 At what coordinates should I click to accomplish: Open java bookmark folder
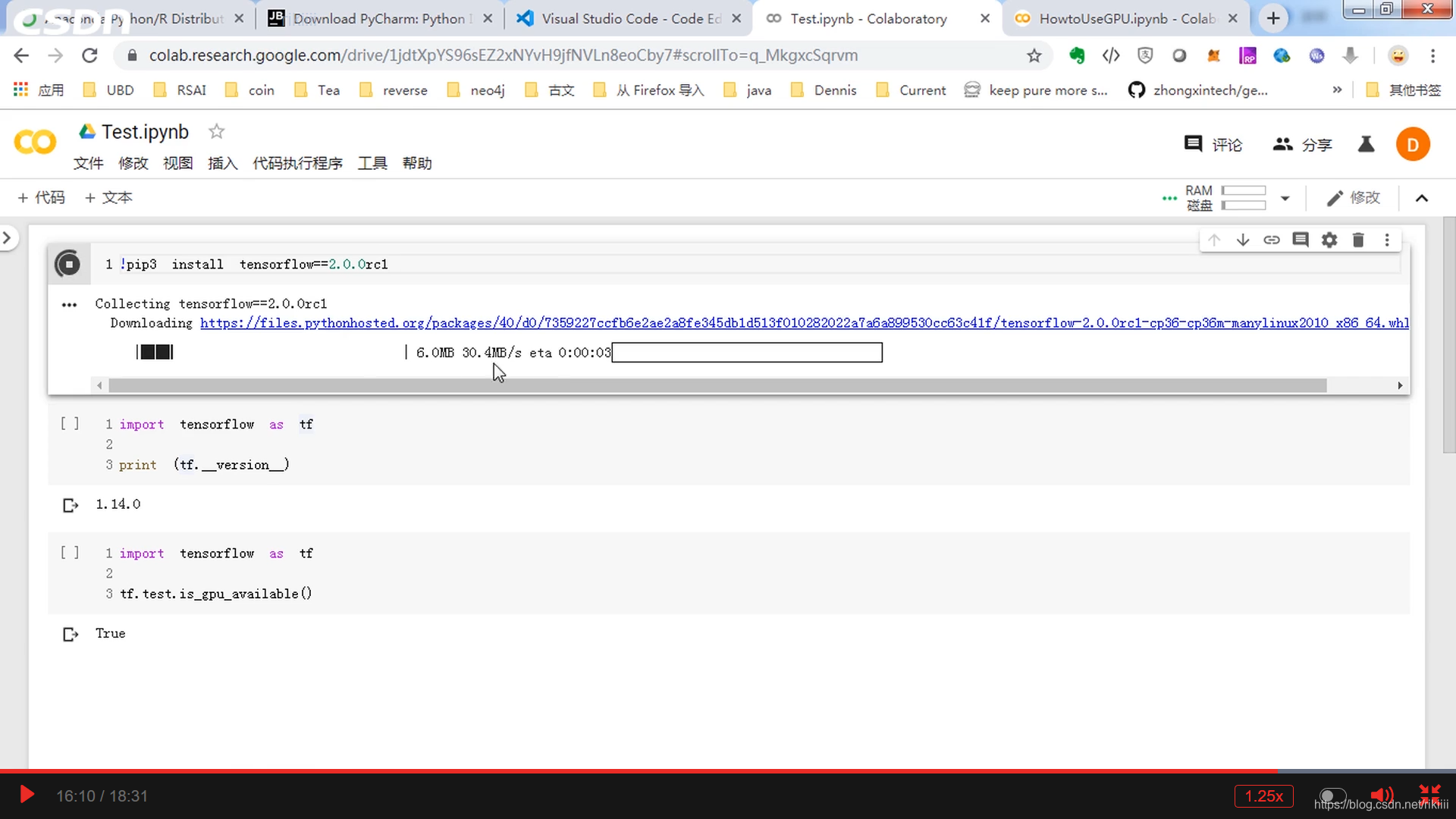pos(748,90)
